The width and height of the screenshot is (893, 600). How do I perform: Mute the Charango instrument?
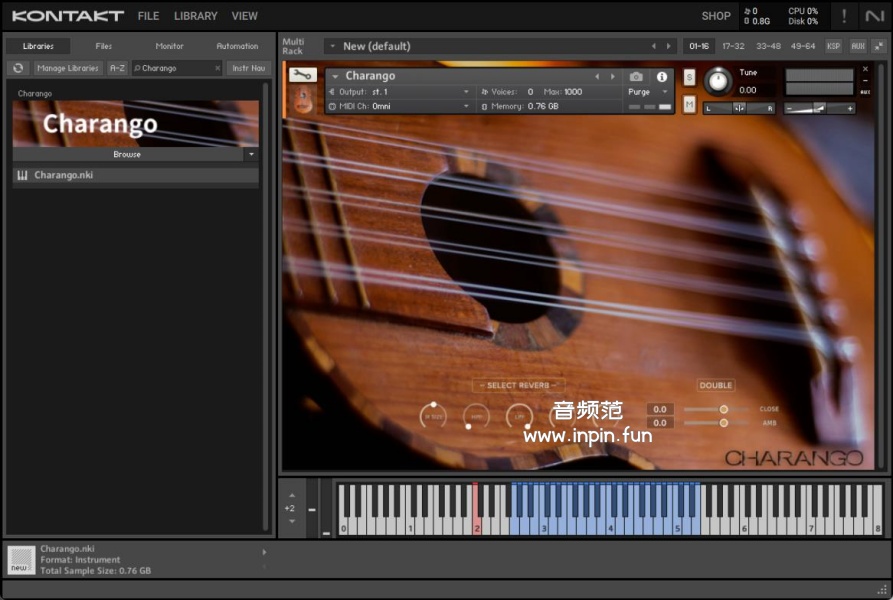(689, 104)
